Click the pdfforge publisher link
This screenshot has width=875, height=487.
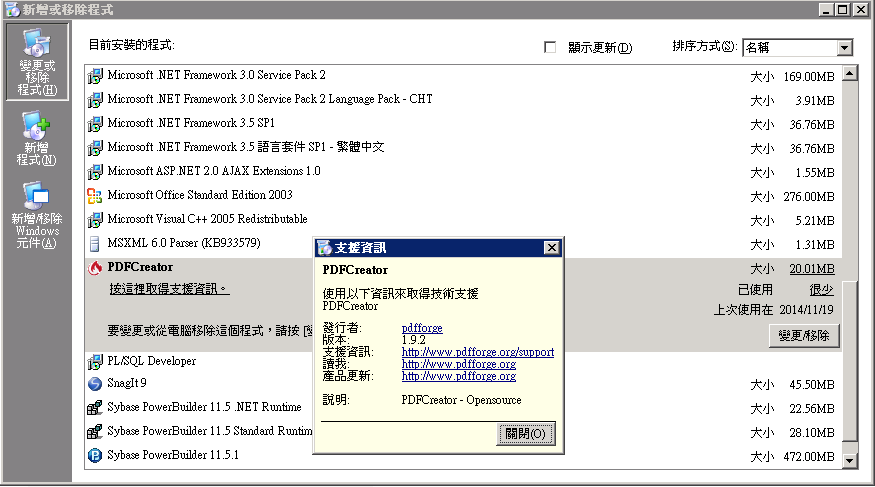(x=422, y=328)
